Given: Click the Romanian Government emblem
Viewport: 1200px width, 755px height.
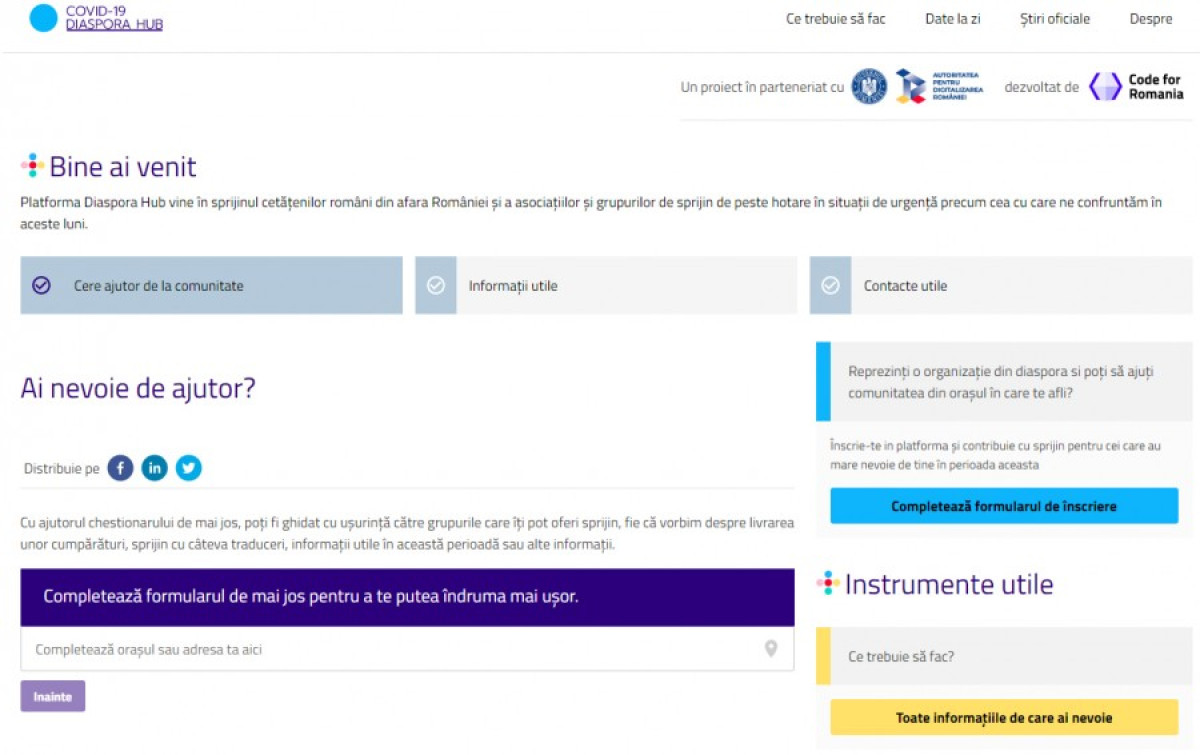Looking at the screenshot, I should (x=869, y=87).
